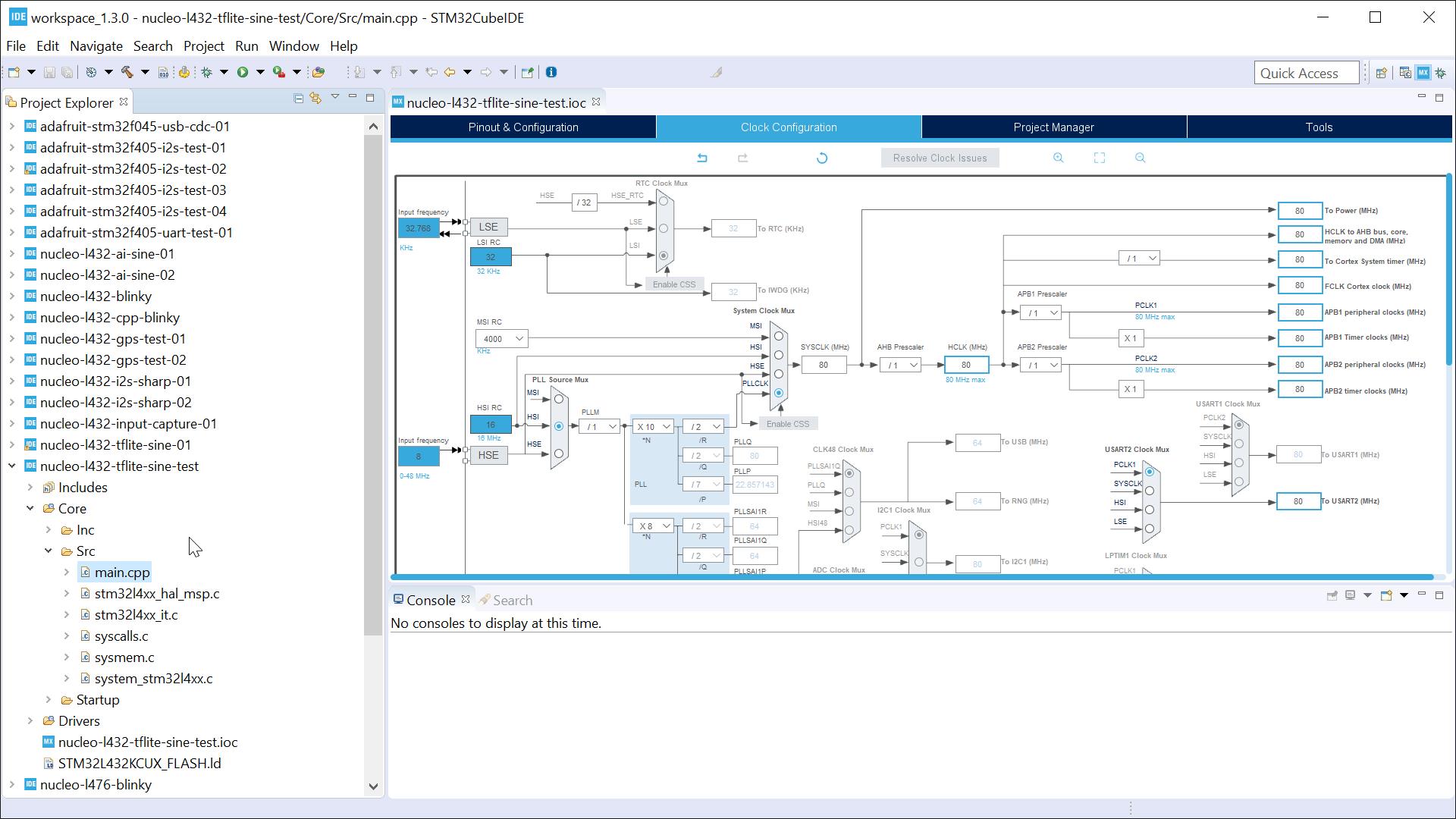This screenshot has width=1456, height=819.
Task: Open the Window menu
Action: [x=294, y=46]
